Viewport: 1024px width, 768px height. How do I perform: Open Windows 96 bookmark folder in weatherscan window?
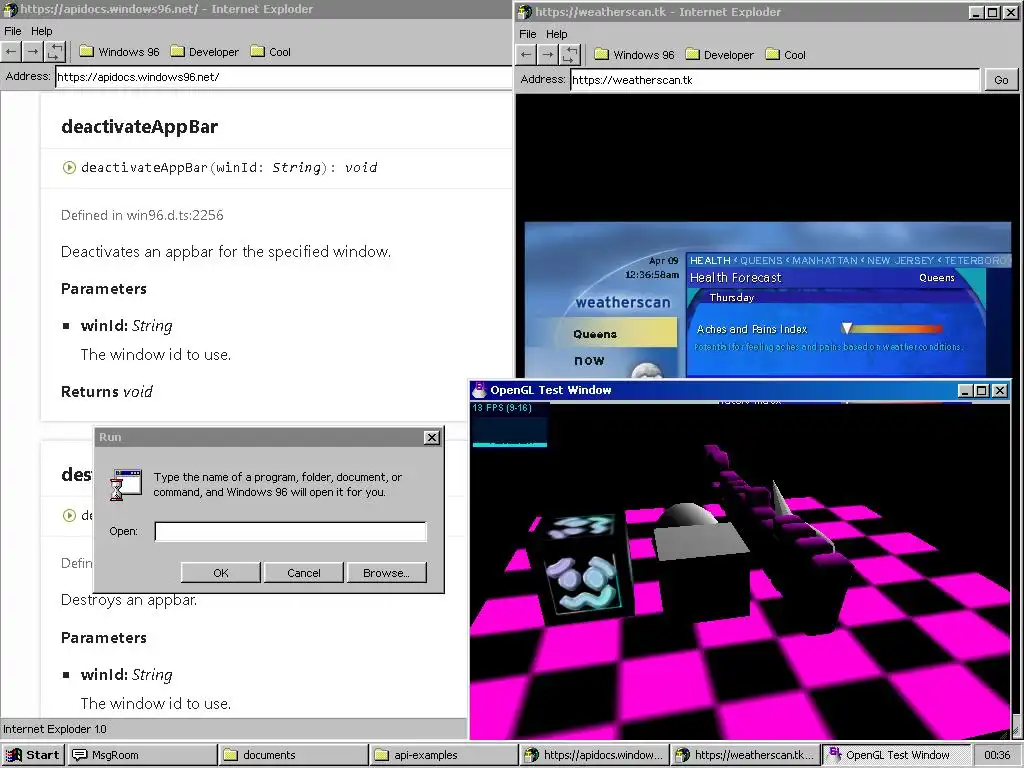click(x=634, y=55)
